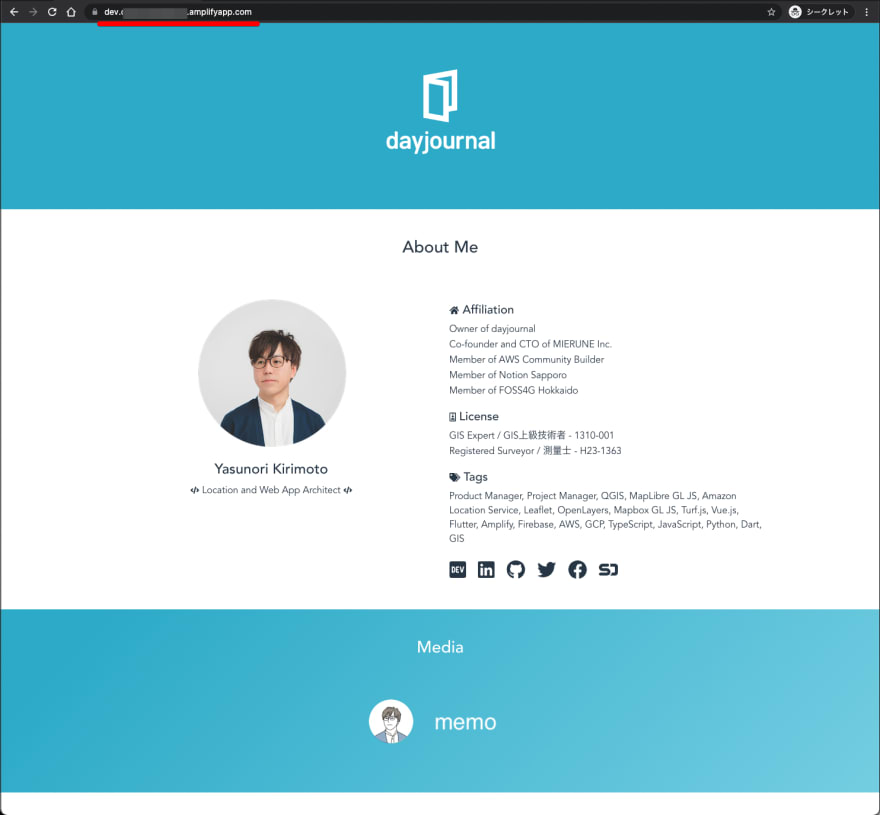The height and width of the screenshot is (815, 880).
Task: Click the License badge icon
Action: pyautogui.click(x=452, y=416)
